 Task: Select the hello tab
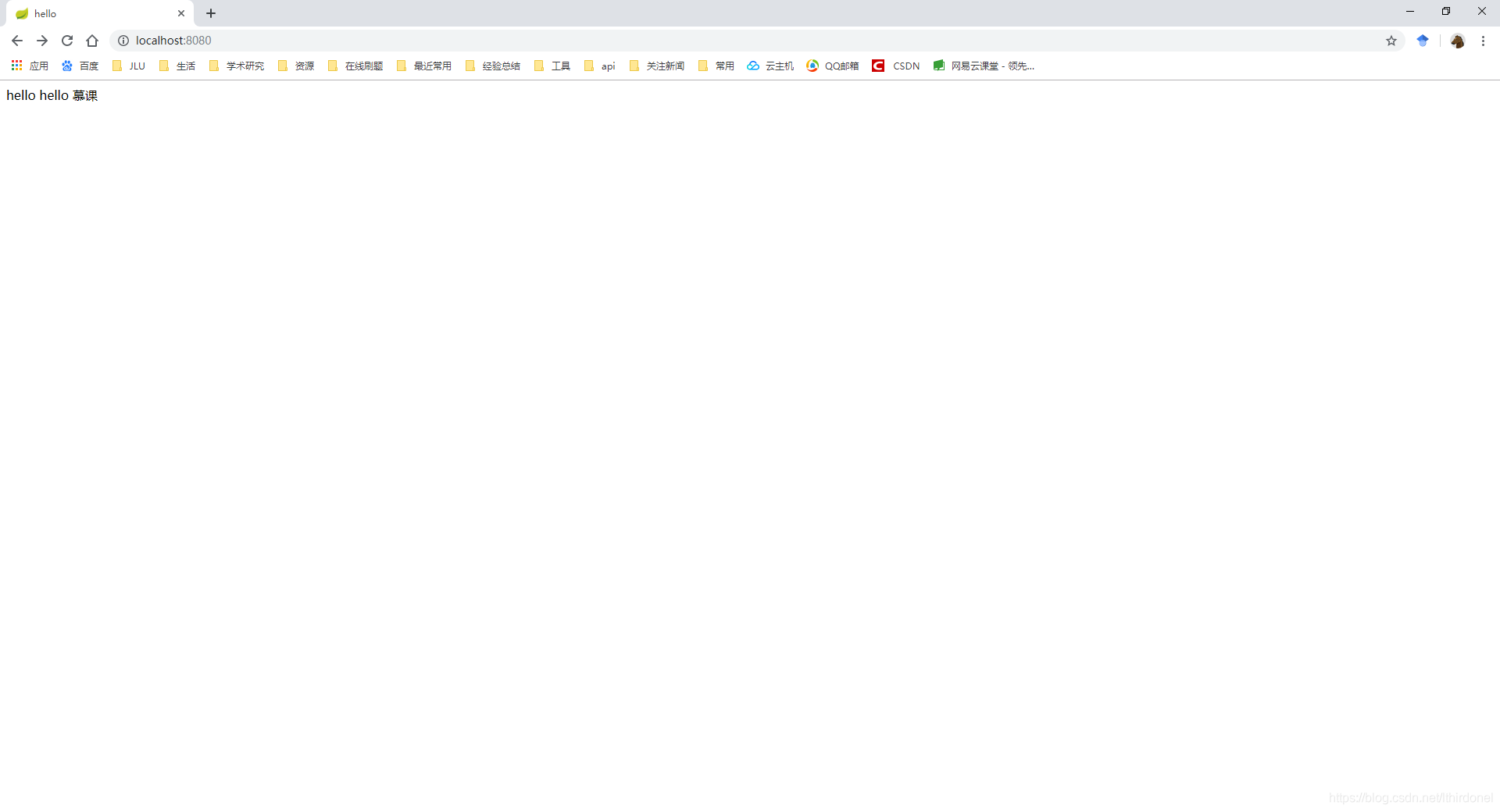(100, 13)
